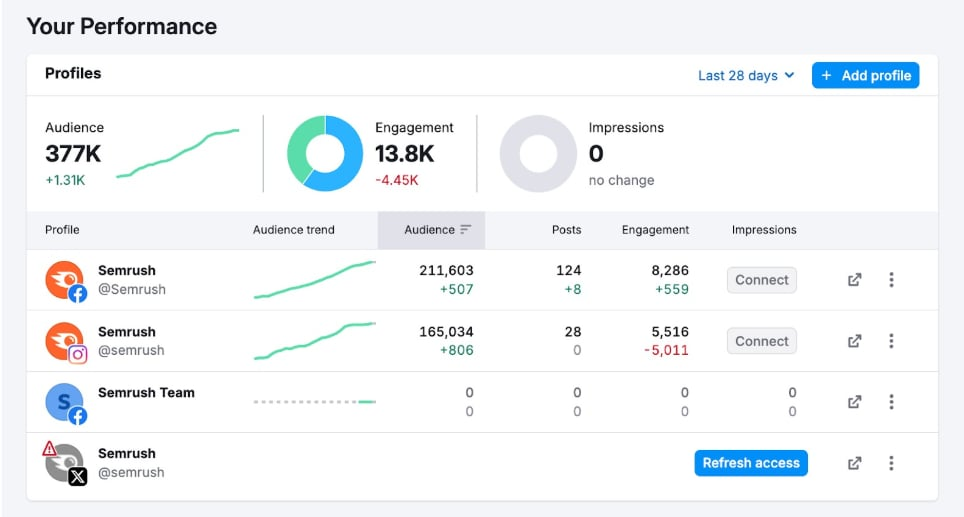The width and height of the screenshot is (964, 517).
Task: Click the 124 posts value
Action: click(x=569, y=270)
